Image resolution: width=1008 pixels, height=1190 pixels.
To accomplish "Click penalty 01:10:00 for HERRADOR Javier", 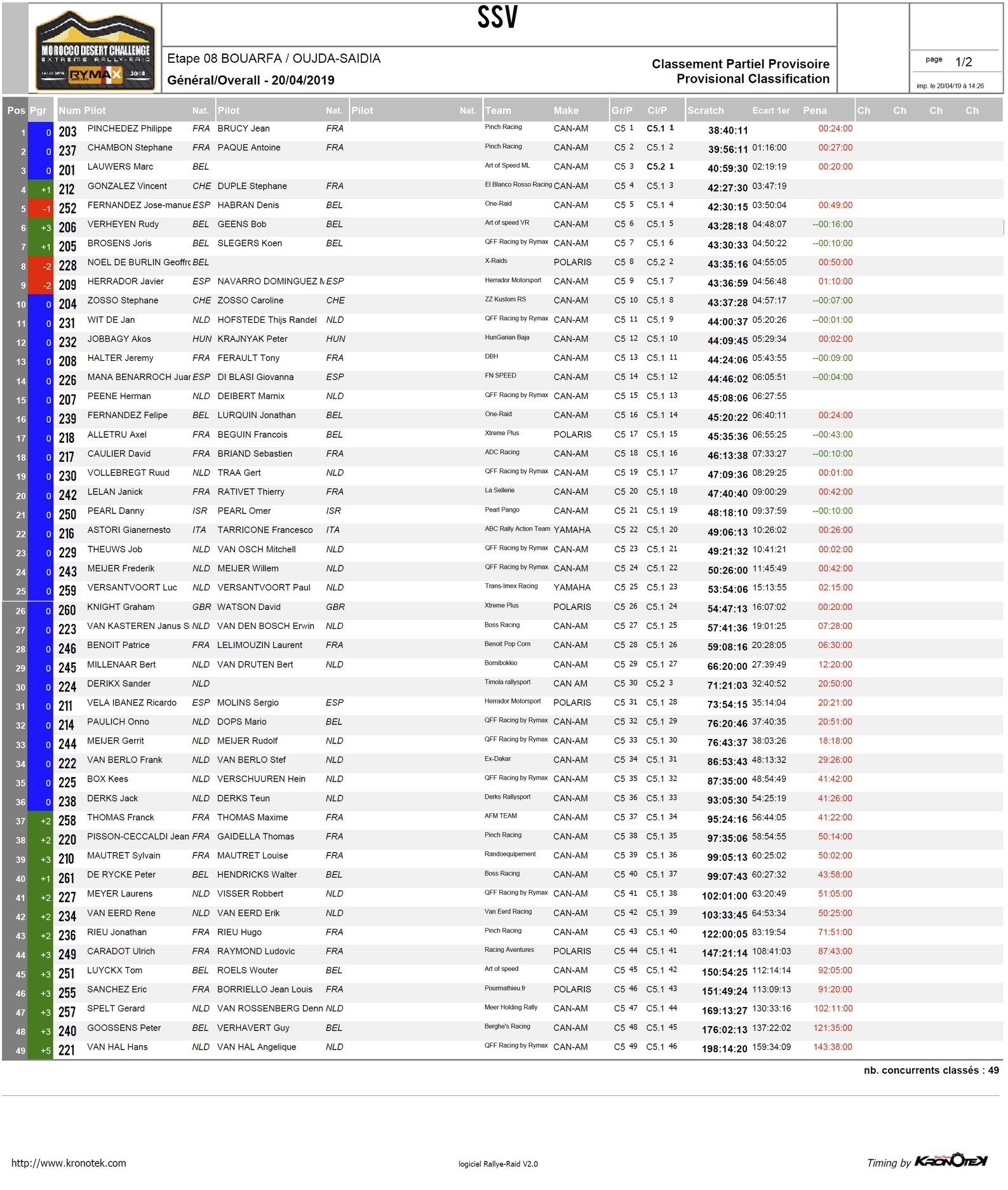I will tap(835, 281).
